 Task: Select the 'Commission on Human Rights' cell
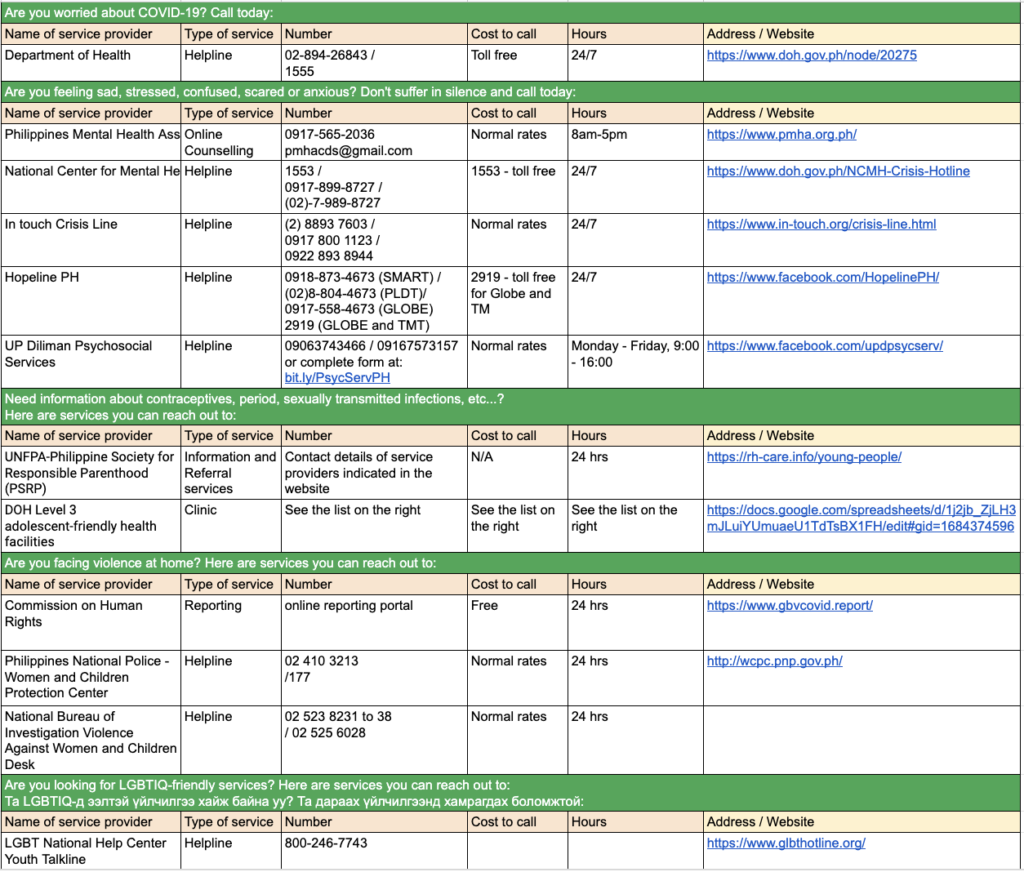[91, 622]
